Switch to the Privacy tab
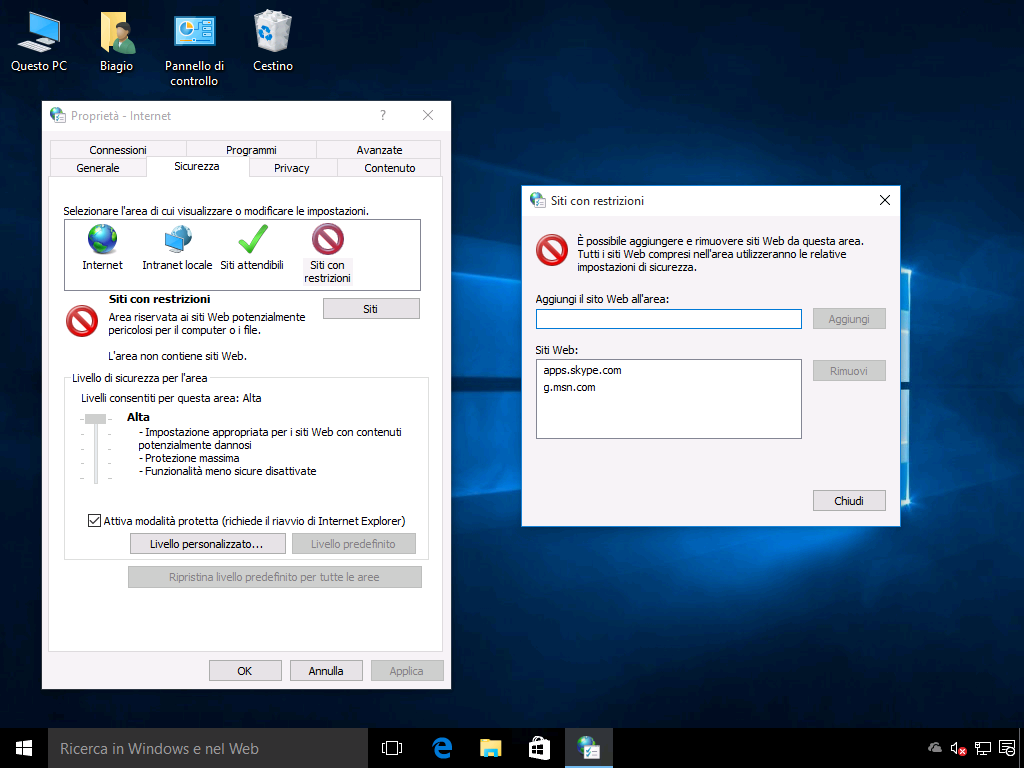This screenshot has width=1024, height=768. point(292,168)
